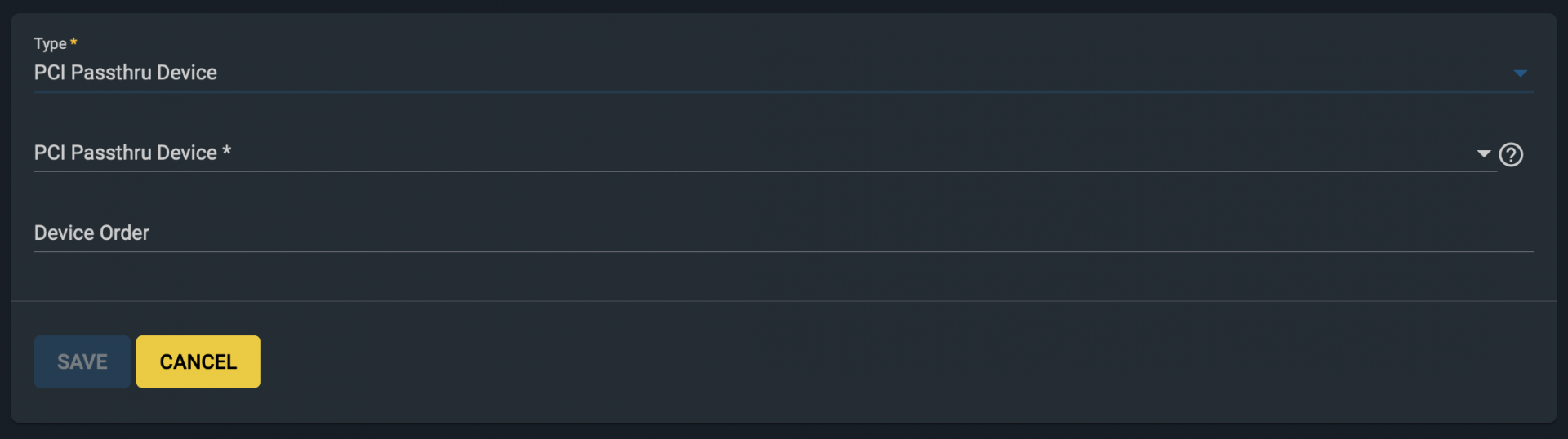This screenshot has height=439, width=1568.
Task: Click the blue caret on the Type selector
Action: coord(1520,73)
